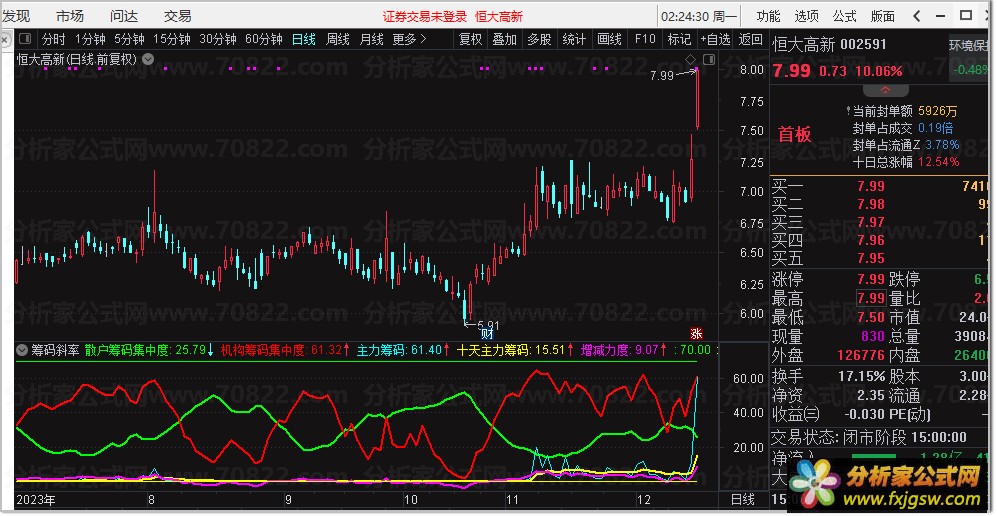The width and height of the screenshot is (997, 516).
Task: Click the 买五 order book row
Action: tap(879, 258)
